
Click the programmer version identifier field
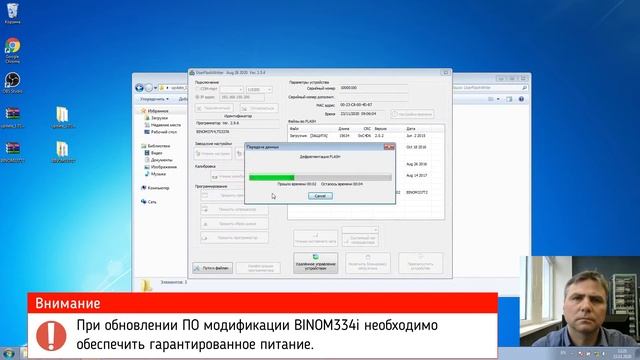(x=237, y=123)
